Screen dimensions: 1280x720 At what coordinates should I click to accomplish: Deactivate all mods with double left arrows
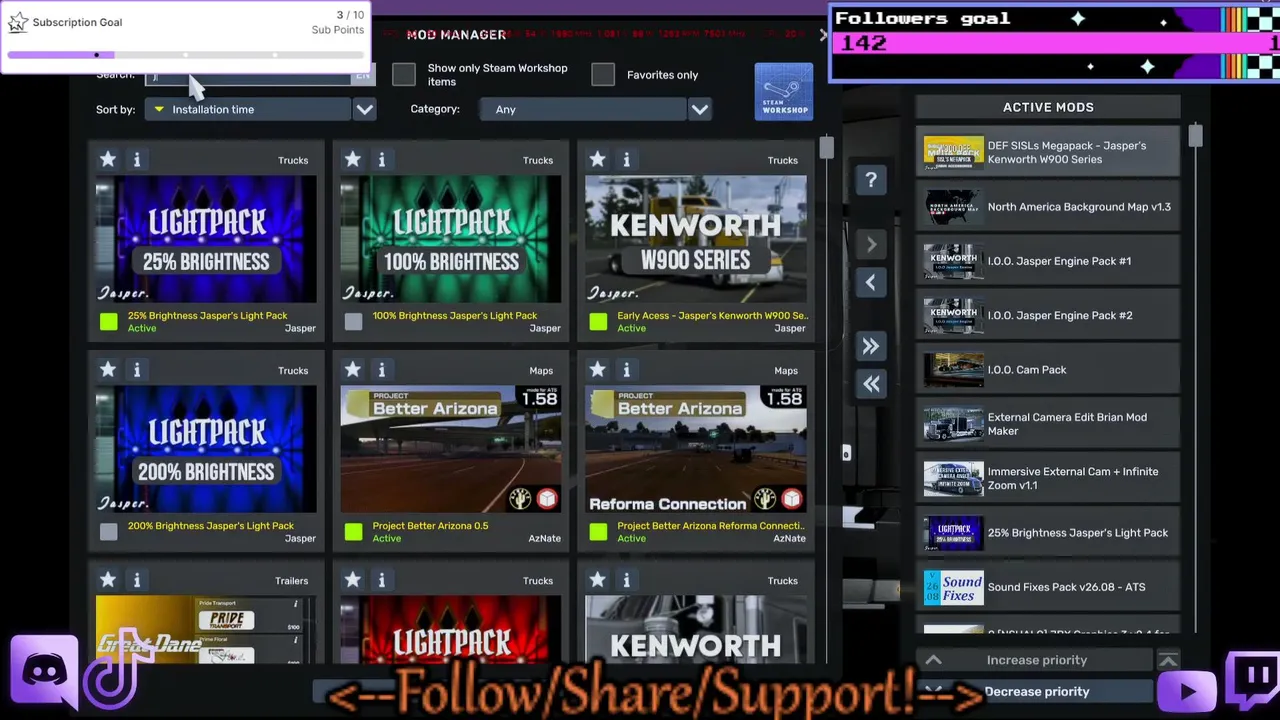tap(871, 384)
